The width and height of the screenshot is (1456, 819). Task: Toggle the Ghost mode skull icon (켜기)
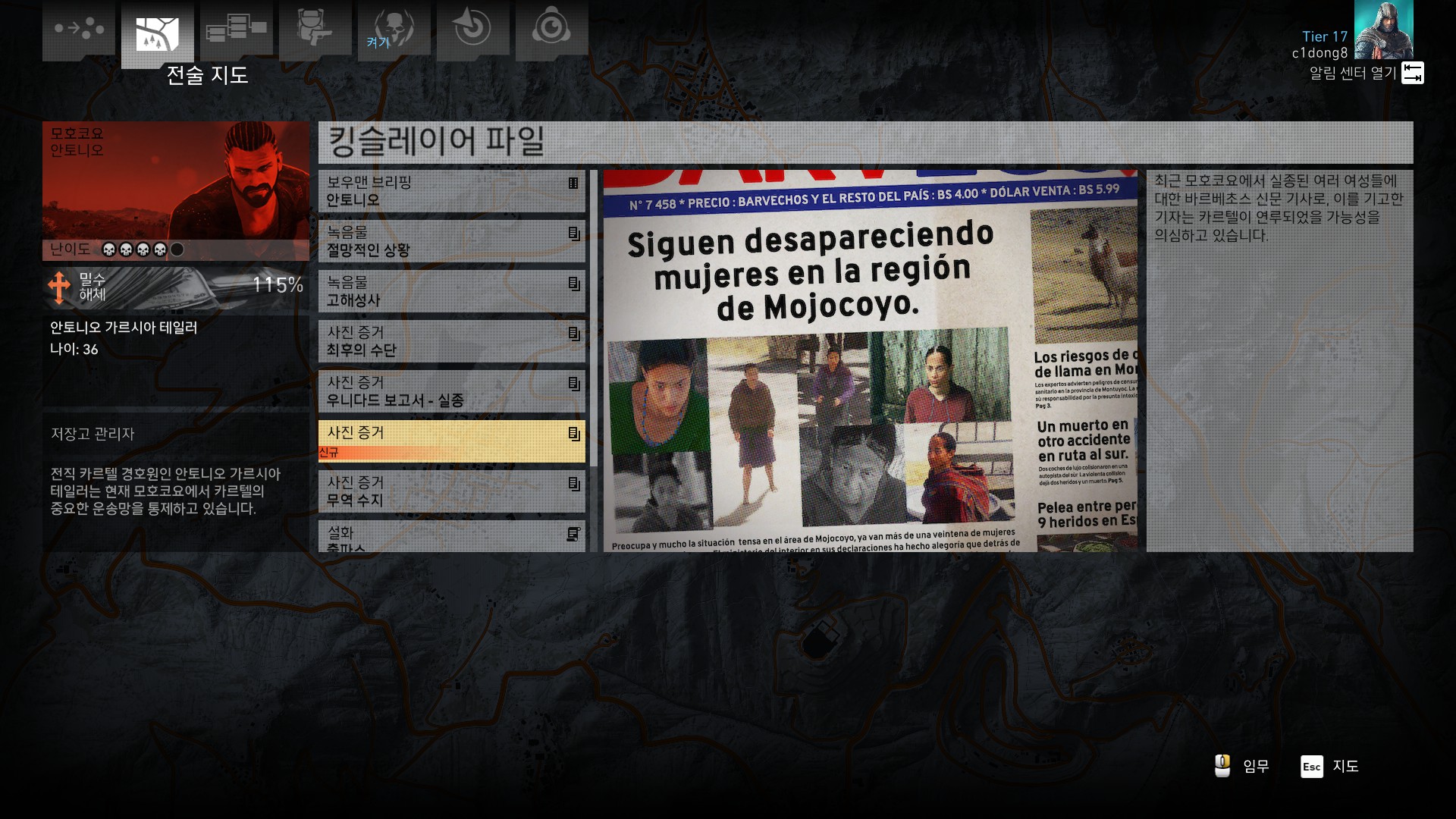[x=394, y=29]
